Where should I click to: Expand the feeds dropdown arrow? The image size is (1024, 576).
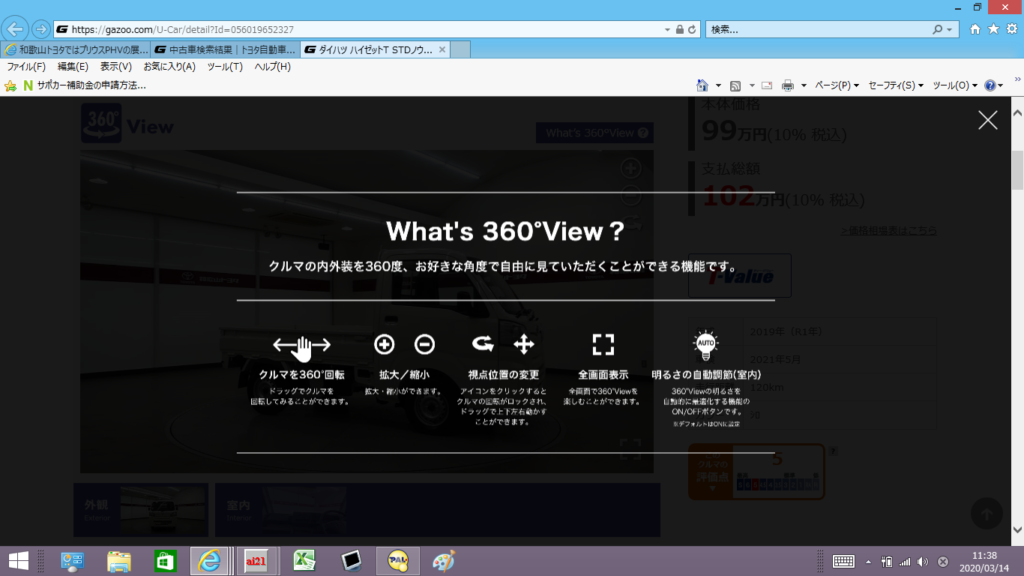point(752,86)
